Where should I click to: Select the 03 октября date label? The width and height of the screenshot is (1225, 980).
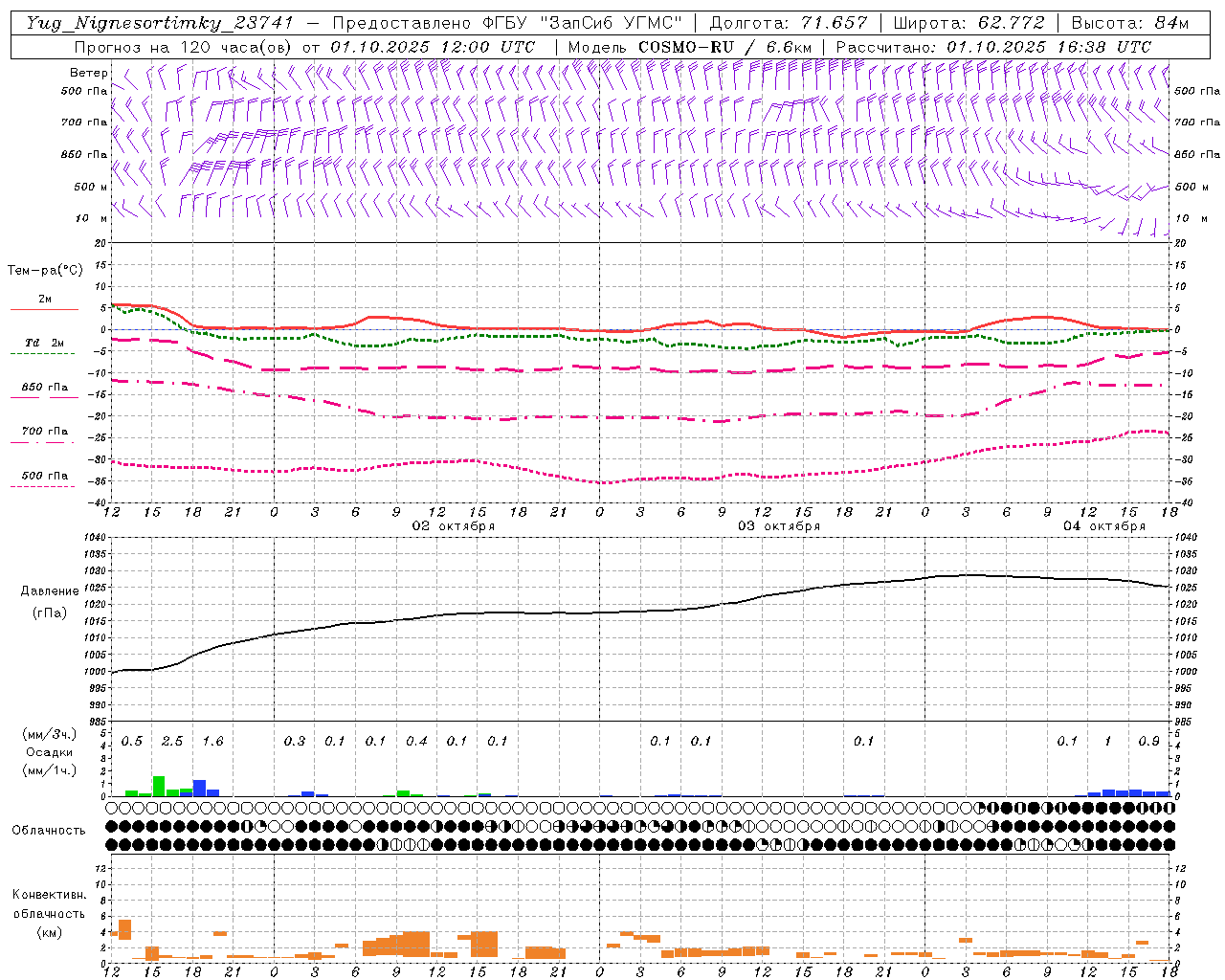pyautogui.click(x=779, y=526)
